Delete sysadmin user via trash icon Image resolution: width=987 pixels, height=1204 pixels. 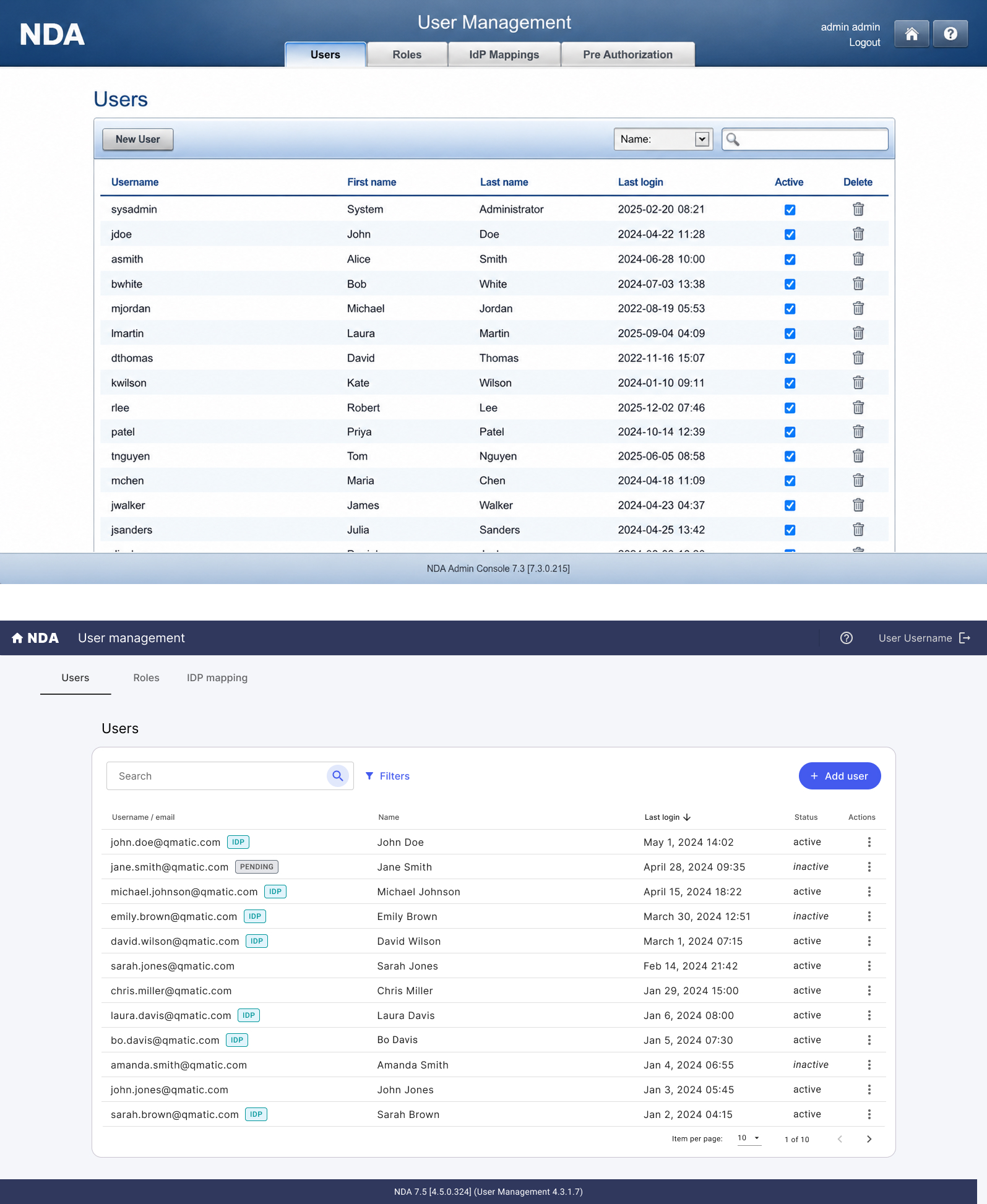click(x=858, y=209)
